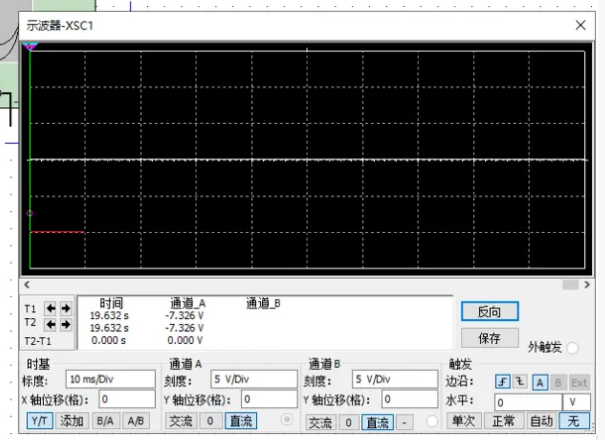Select the 外触发 radio button
This screenshot has height=441, width=605.
click(573, 348)
